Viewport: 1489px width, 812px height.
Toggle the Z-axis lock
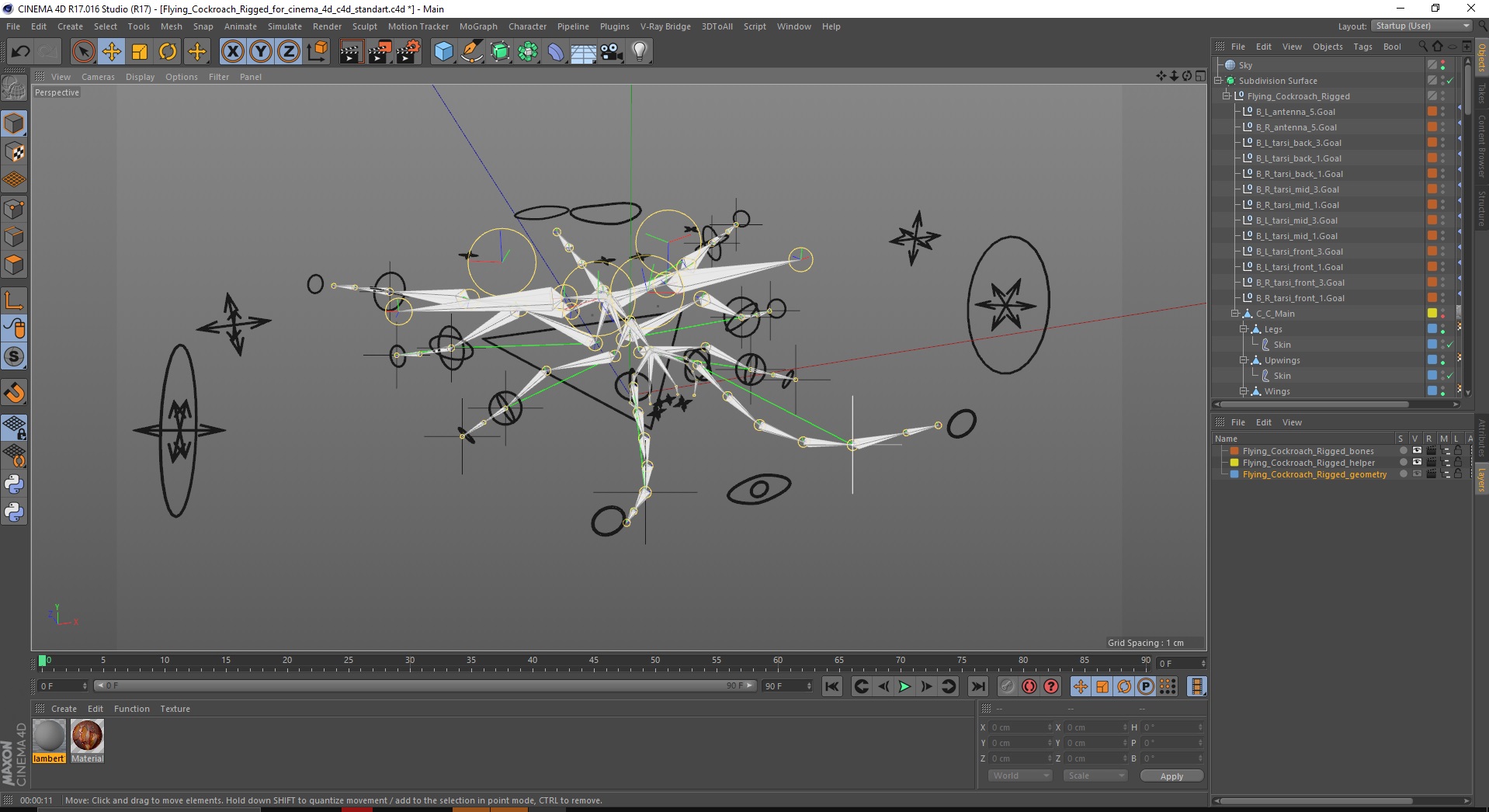[x=289, y=52]
